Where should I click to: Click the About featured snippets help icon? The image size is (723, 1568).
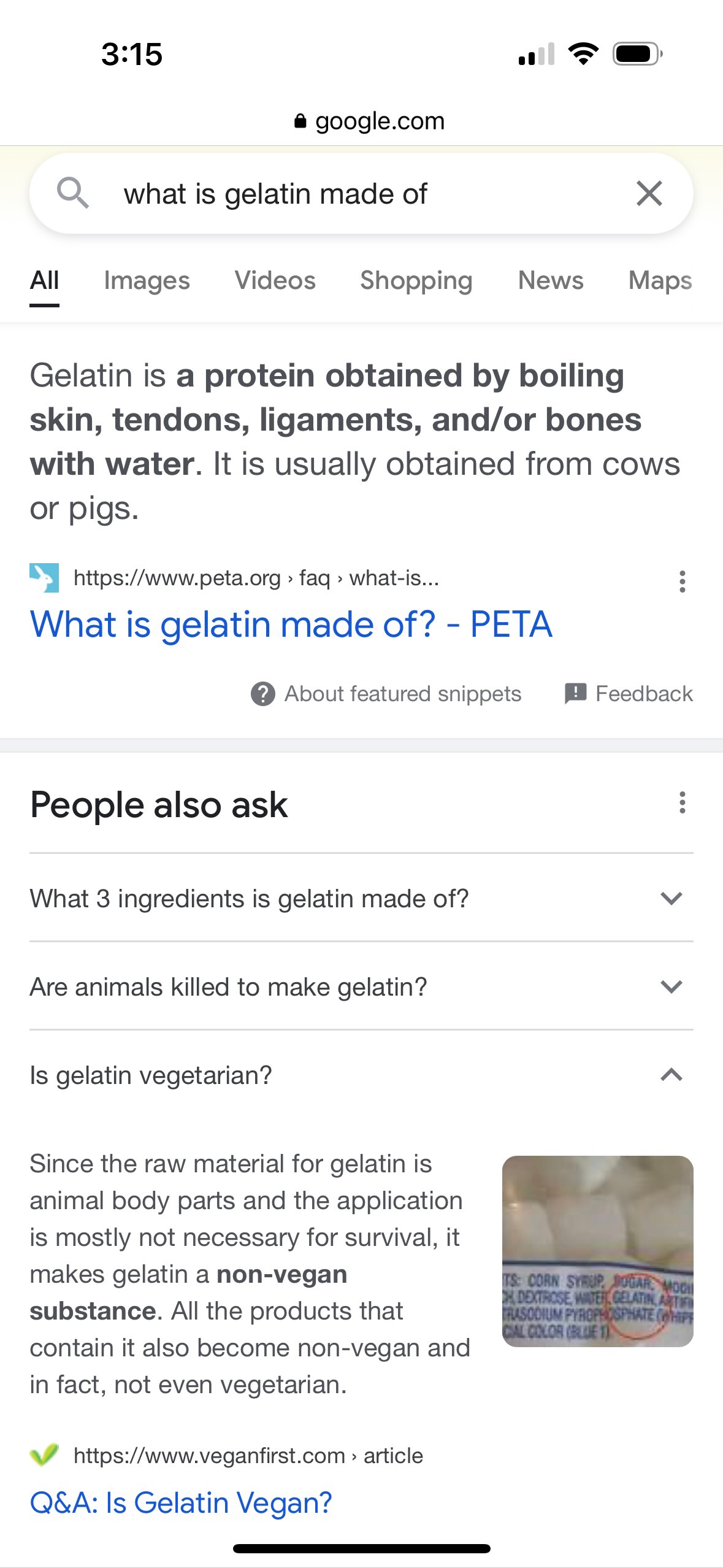(x=263, y=694)
